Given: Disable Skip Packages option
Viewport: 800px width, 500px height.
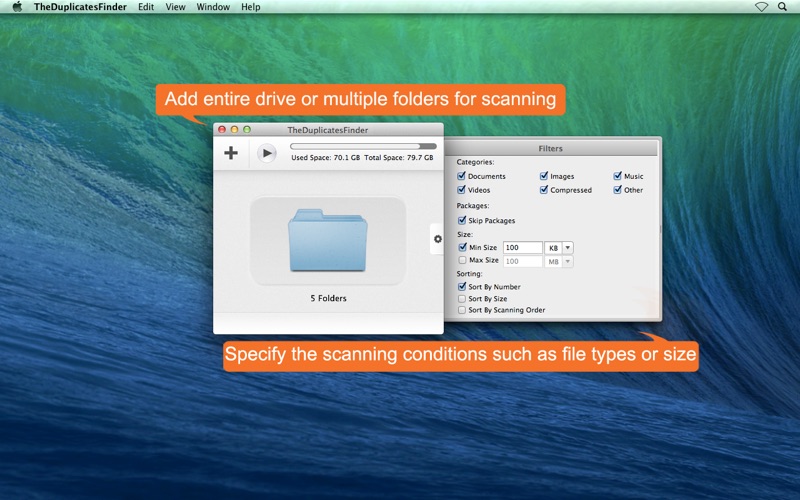Looking at the screenshot, I should click(x=462, y=220).
